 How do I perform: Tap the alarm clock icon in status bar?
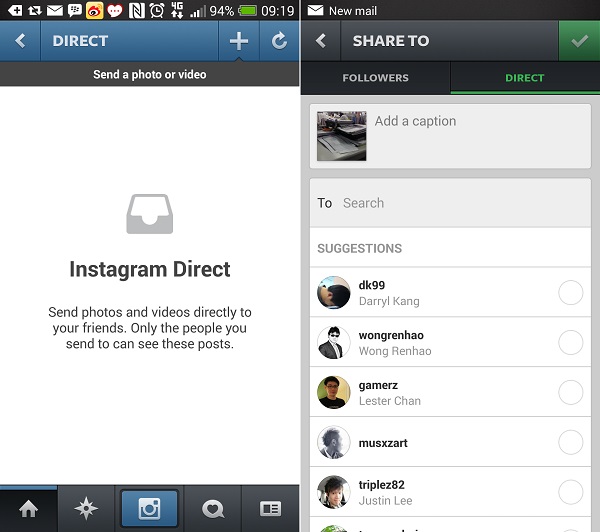point(157,10)
